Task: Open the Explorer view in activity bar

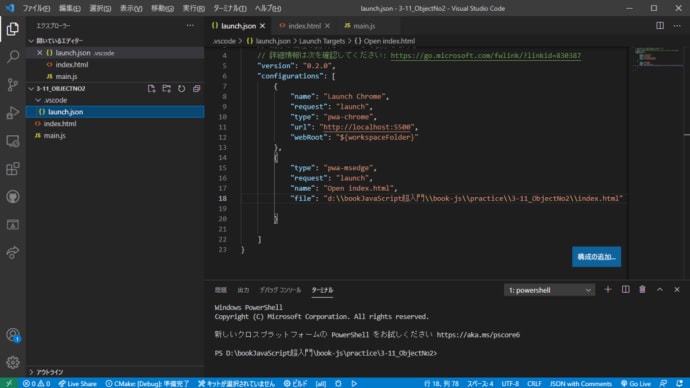Action: 13,29
